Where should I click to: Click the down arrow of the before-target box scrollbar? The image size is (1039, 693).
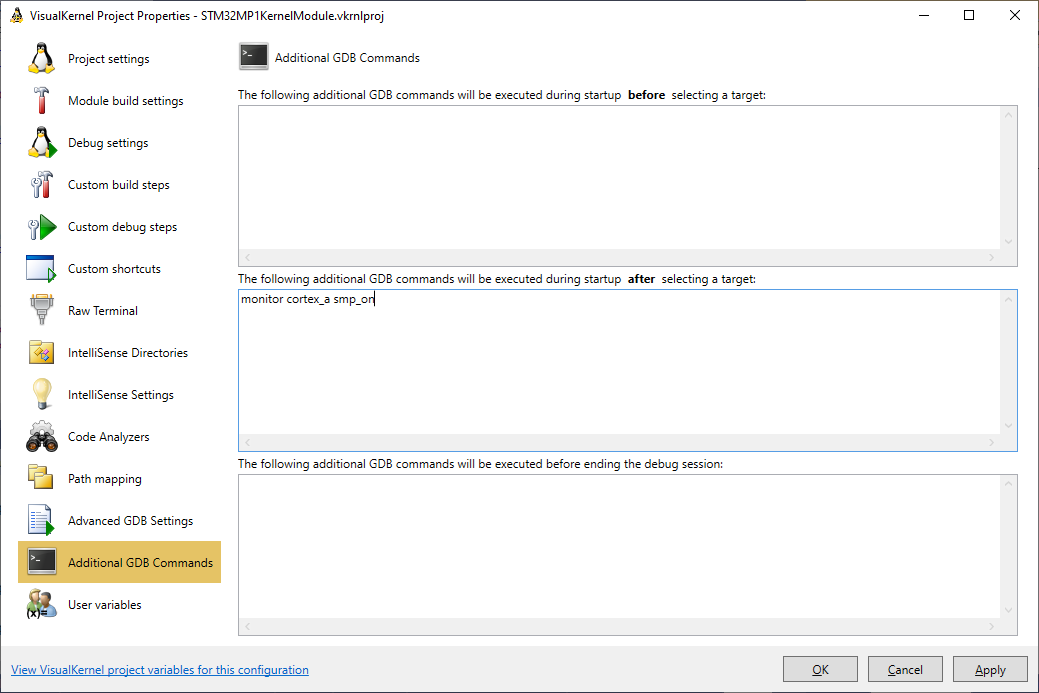[1008, 241]
